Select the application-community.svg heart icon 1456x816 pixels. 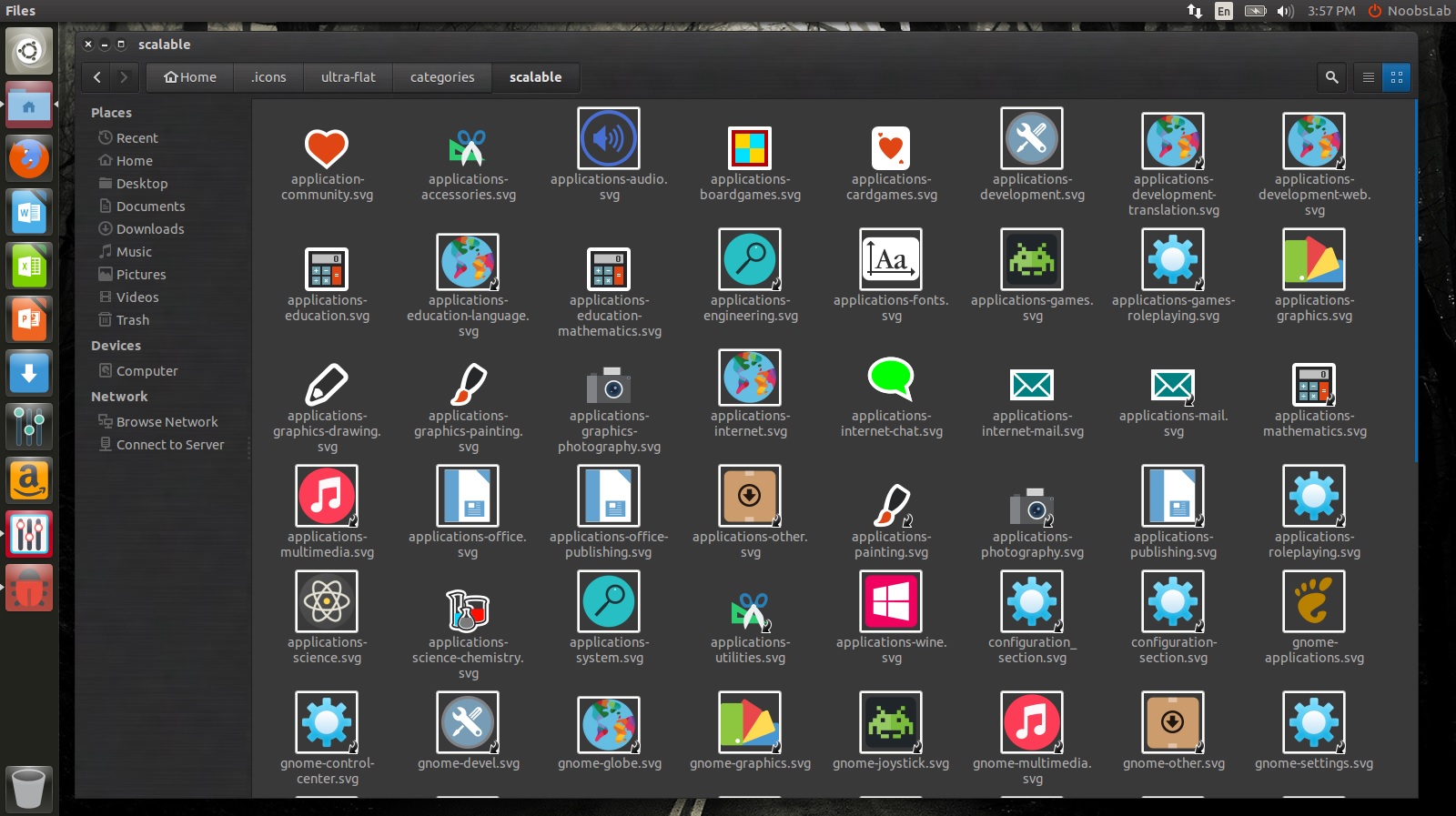click(327, 147)
